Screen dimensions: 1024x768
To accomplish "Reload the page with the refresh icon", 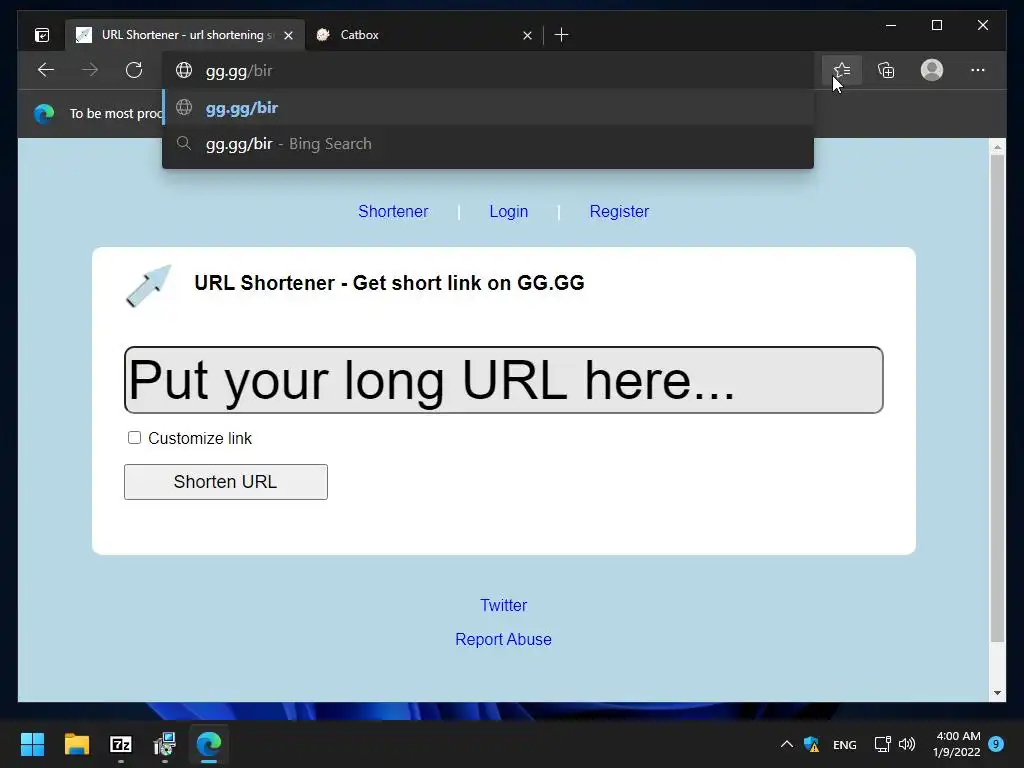I will click(134, 70).
